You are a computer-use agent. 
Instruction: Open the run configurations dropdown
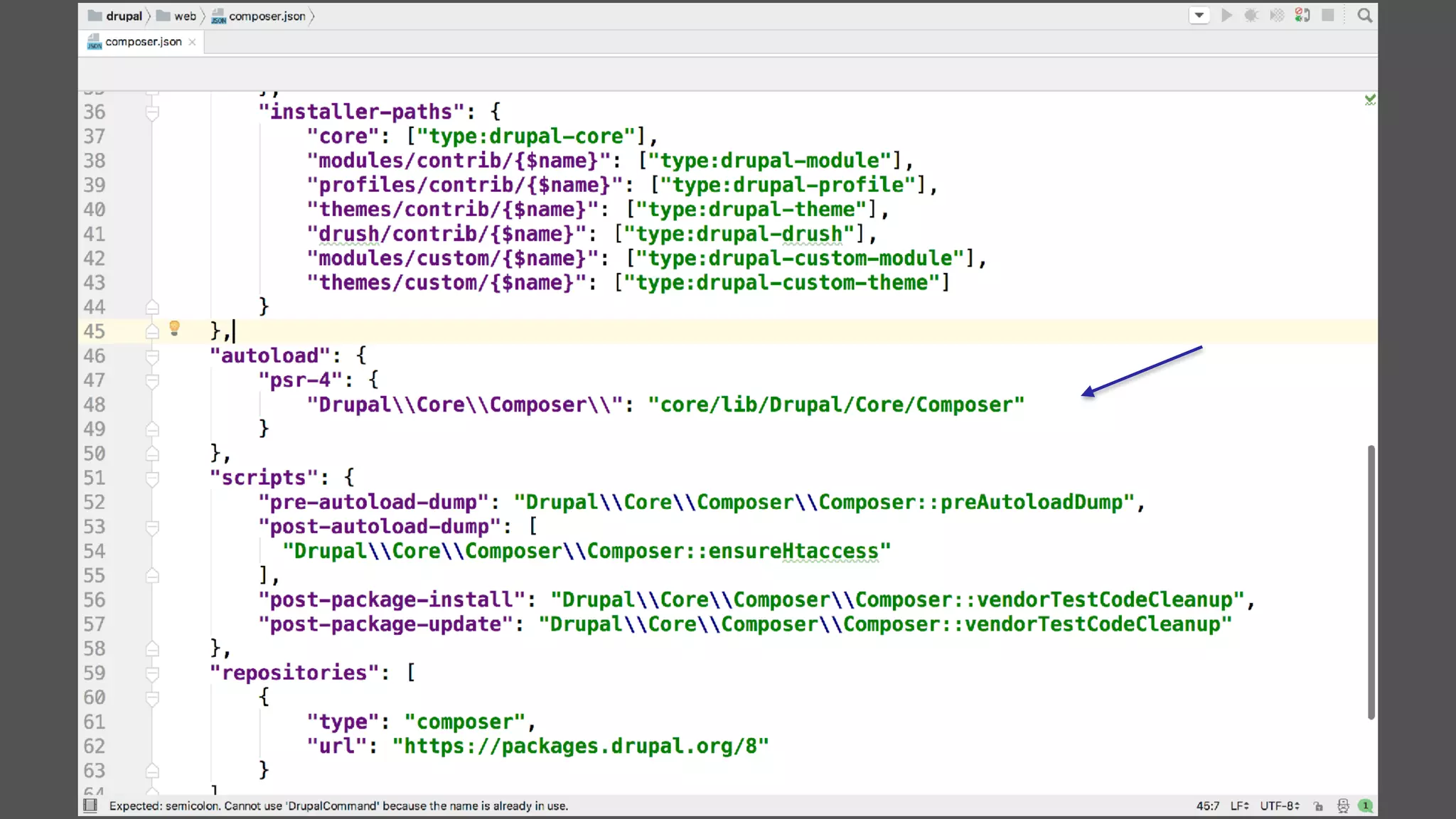[x=1199, y=16]
